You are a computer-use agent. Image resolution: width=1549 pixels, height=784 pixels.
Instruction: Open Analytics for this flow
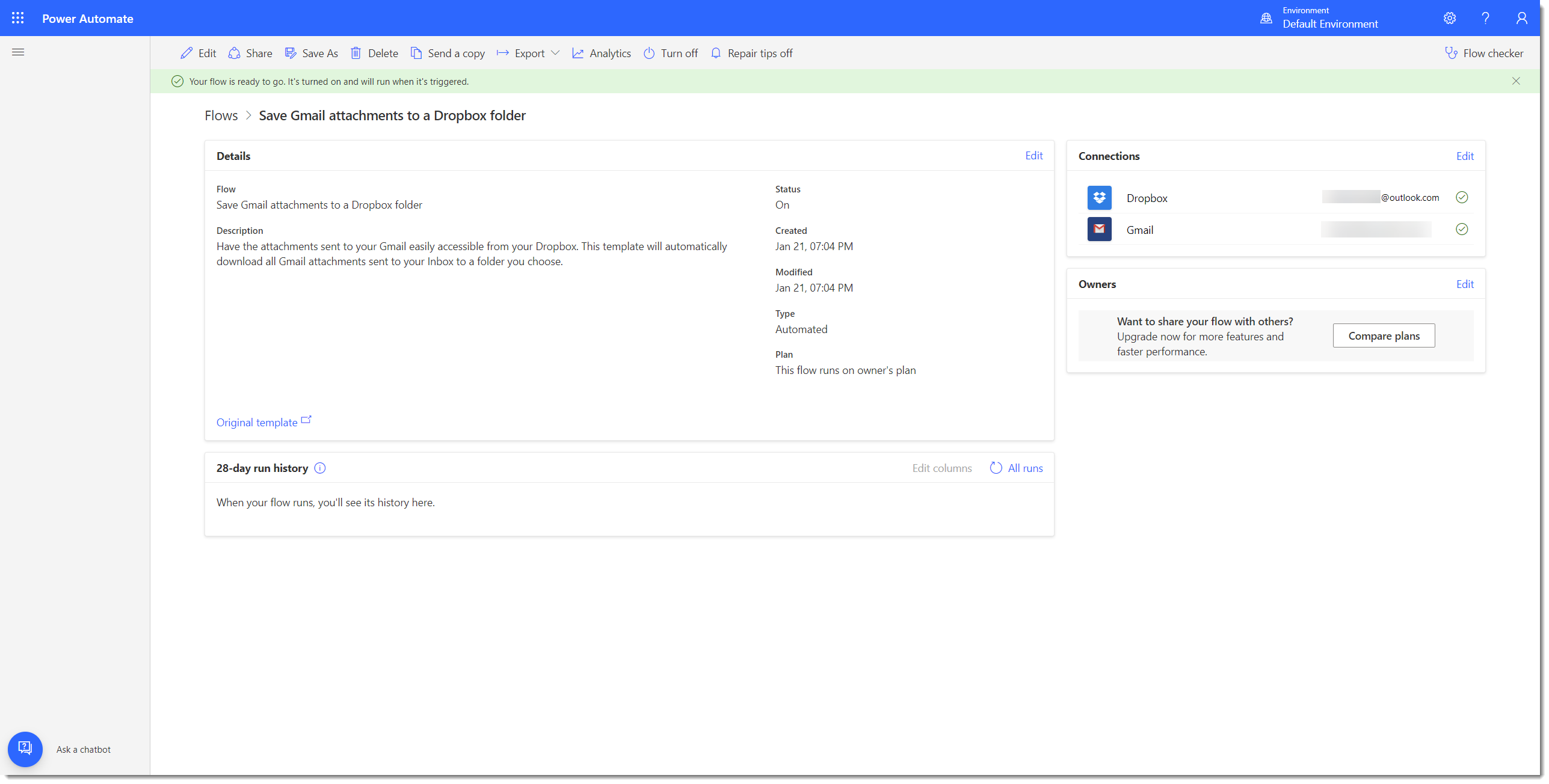(602, 53)
